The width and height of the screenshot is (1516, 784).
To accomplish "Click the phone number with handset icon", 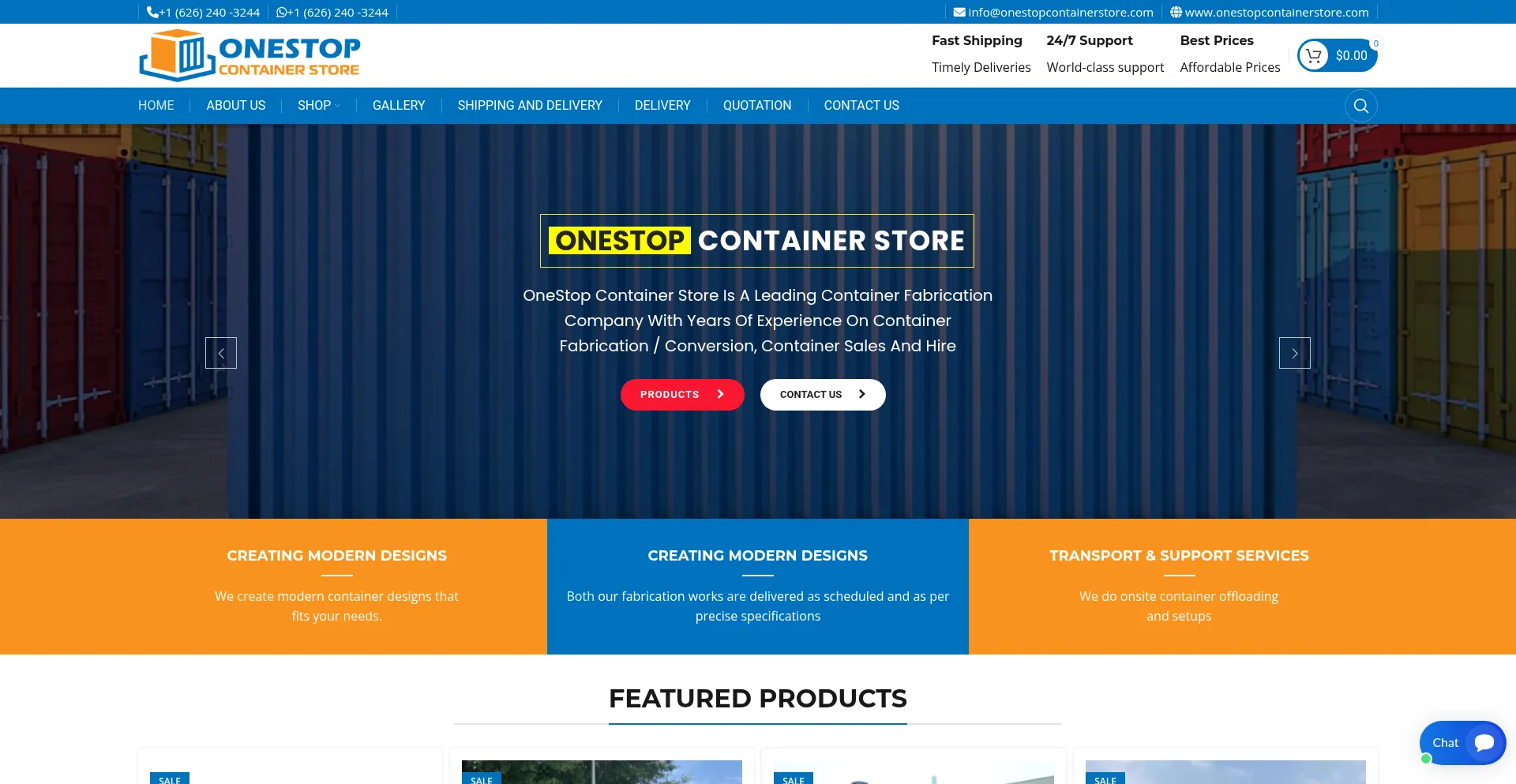I will click(204, 13).
